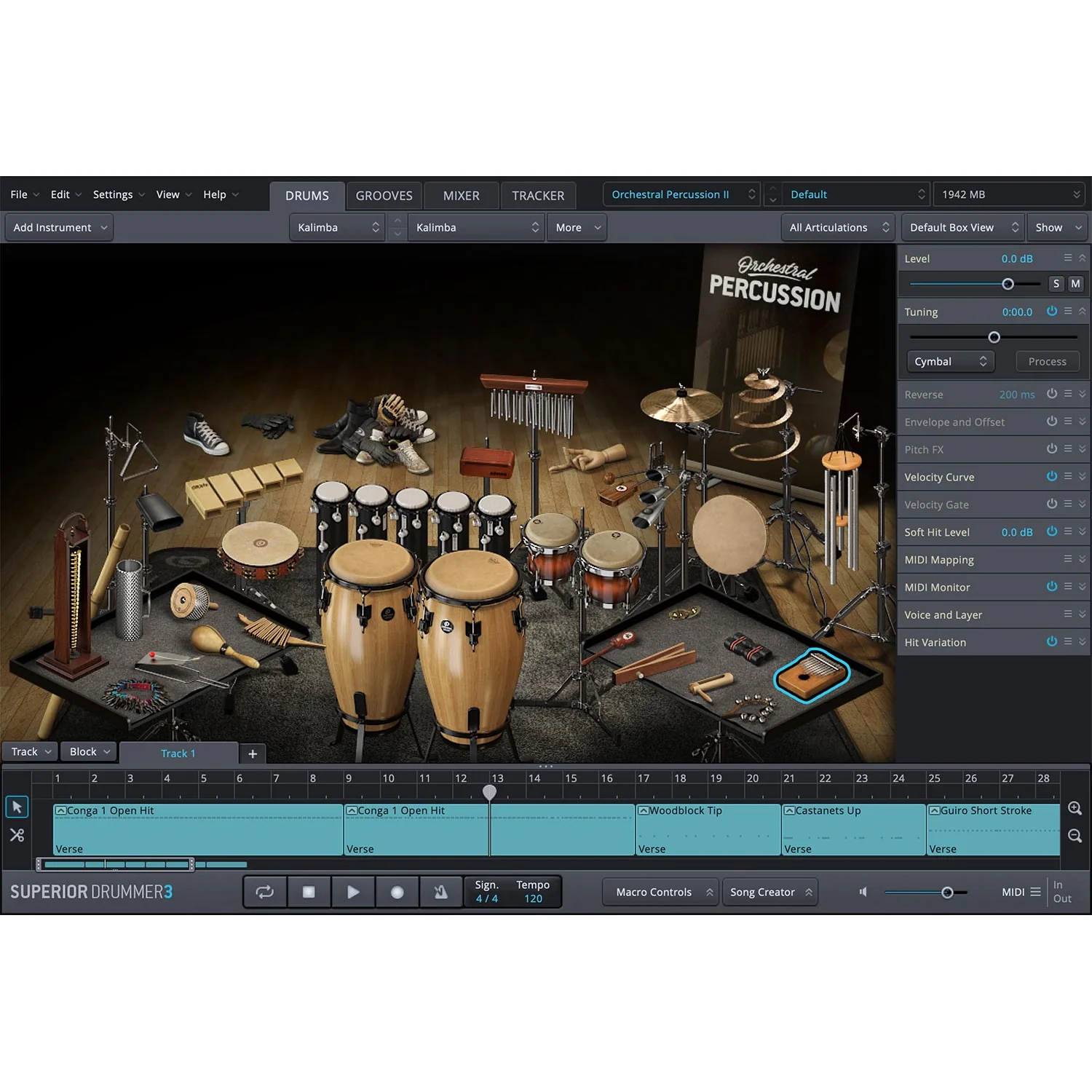
Task: Stop playback
Action: click(309, 892)
